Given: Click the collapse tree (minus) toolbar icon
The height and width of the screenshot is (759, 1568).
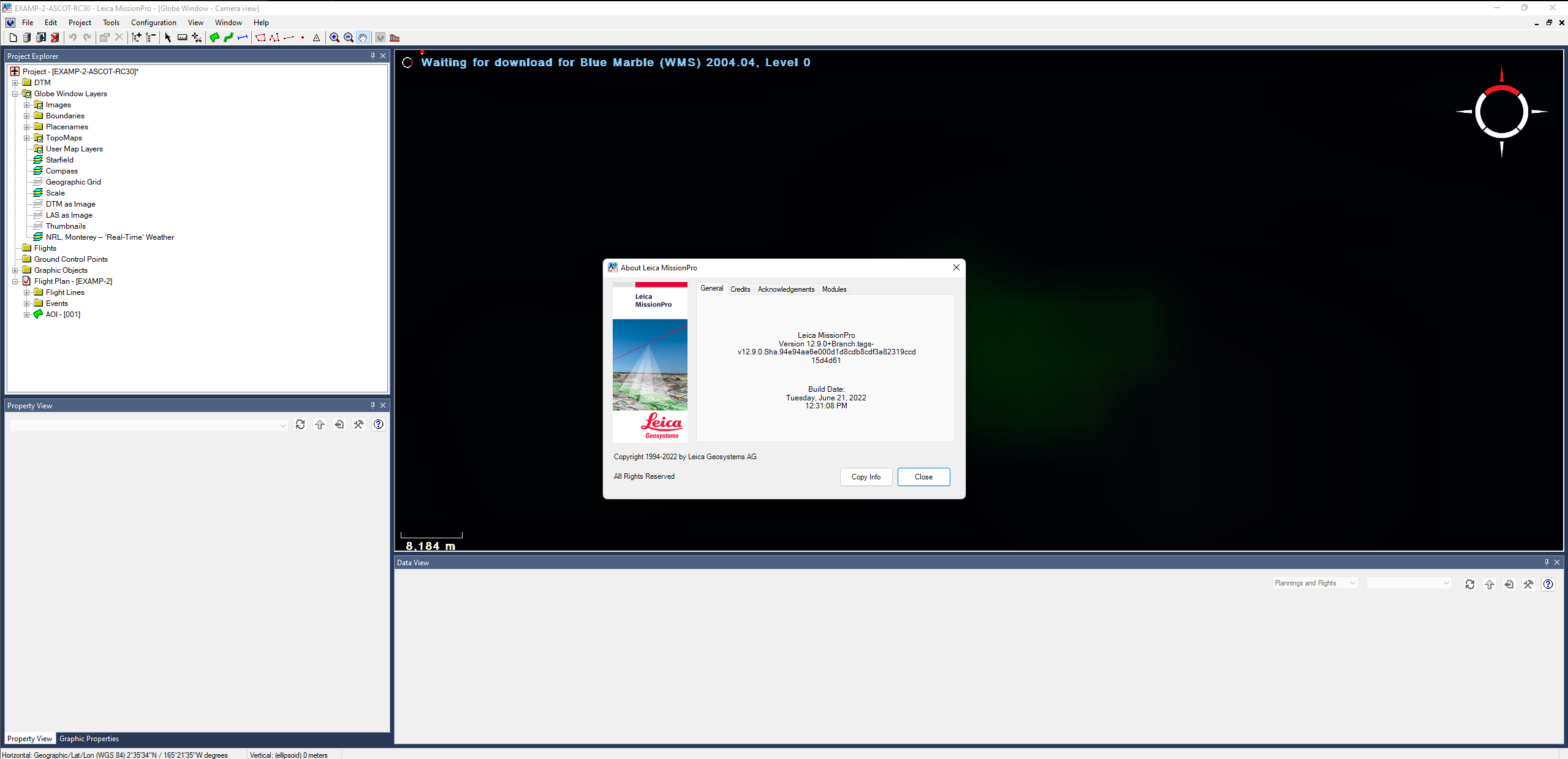Looking at the screenshot, I should (150, 38).
